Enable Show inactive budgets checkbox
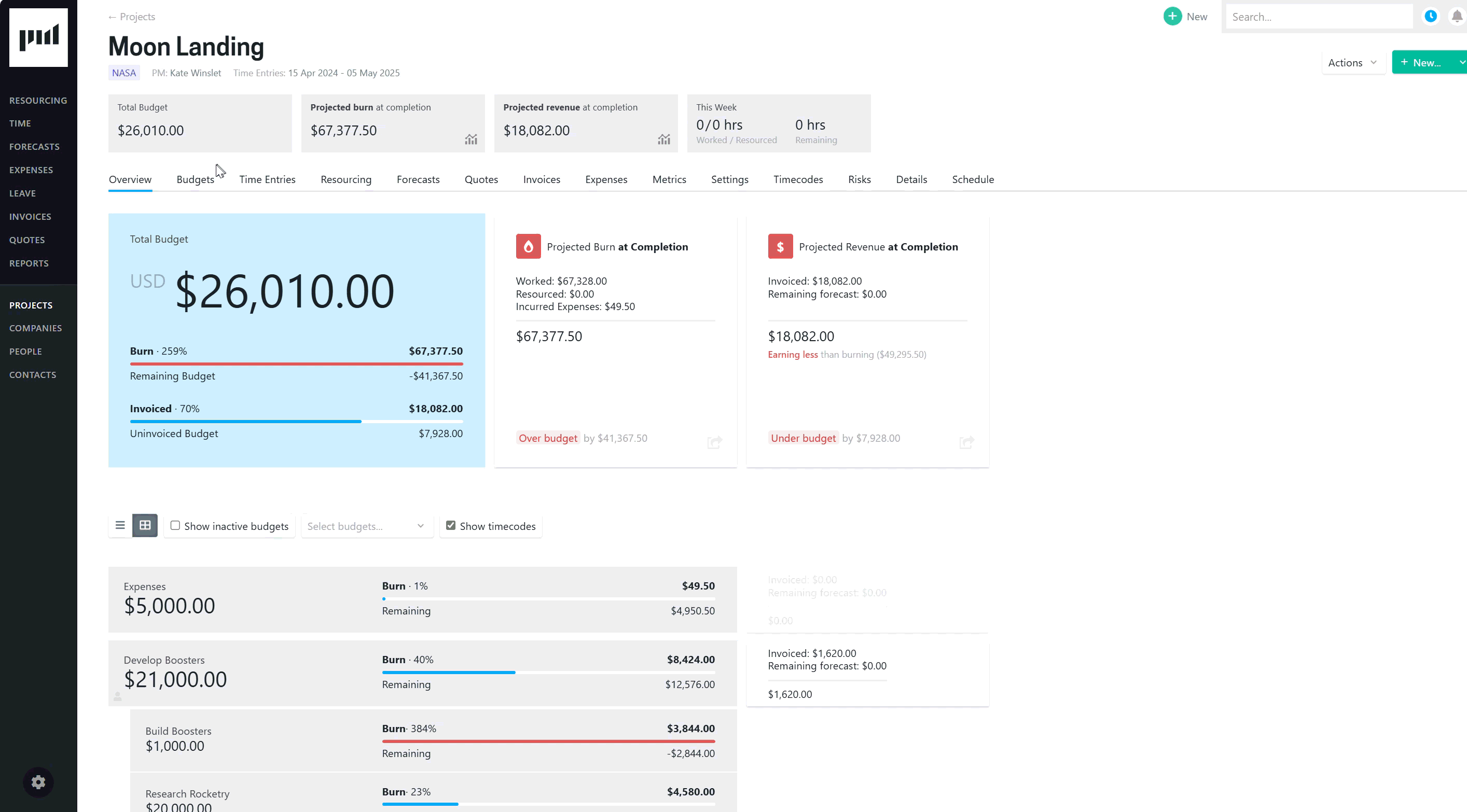Viewport: 1467px width, 812px height. click(x=175, y=526)
